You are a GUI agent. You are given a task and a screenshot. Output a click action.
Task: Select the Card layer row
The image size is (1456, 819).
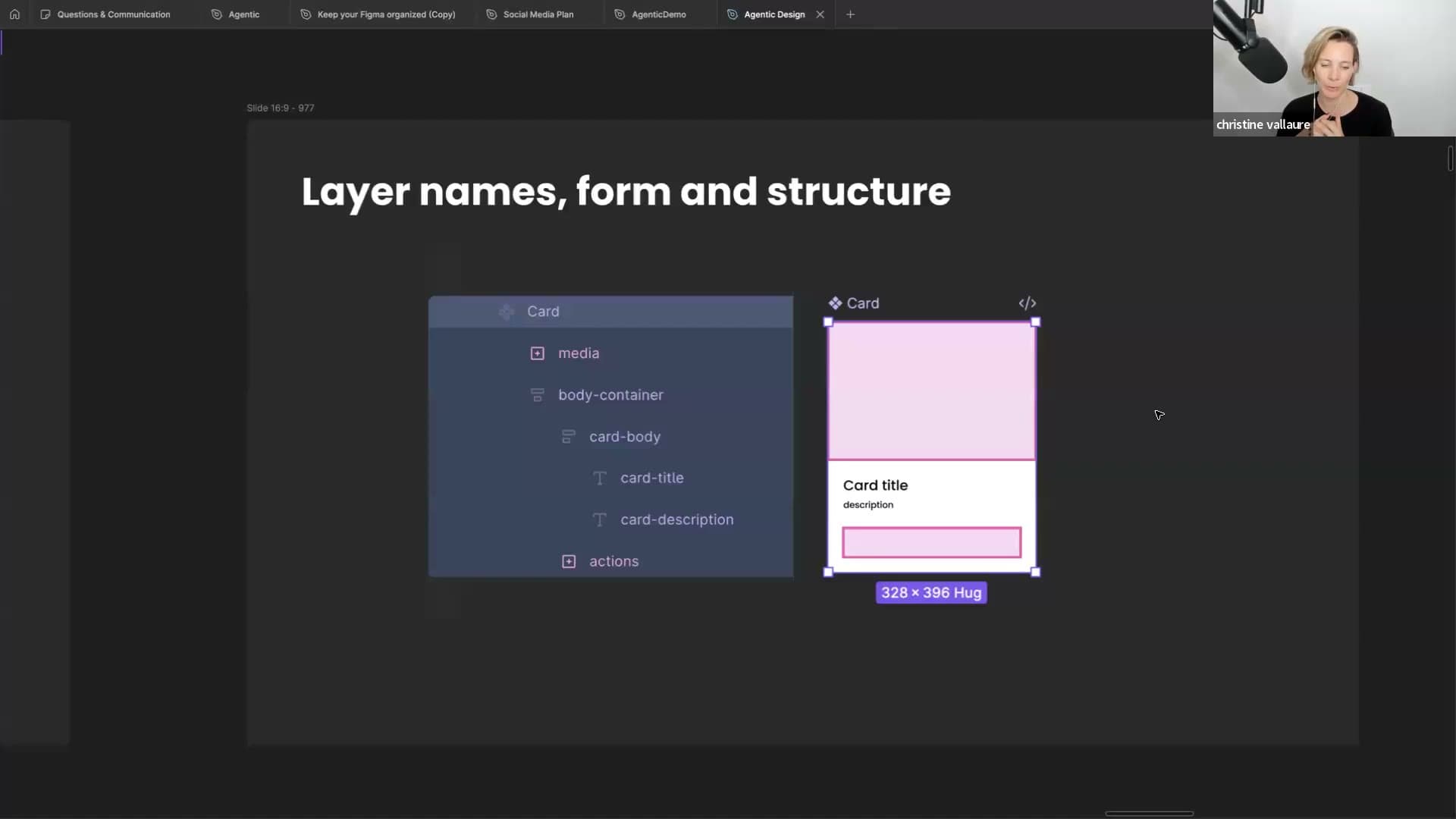point(610,312)
